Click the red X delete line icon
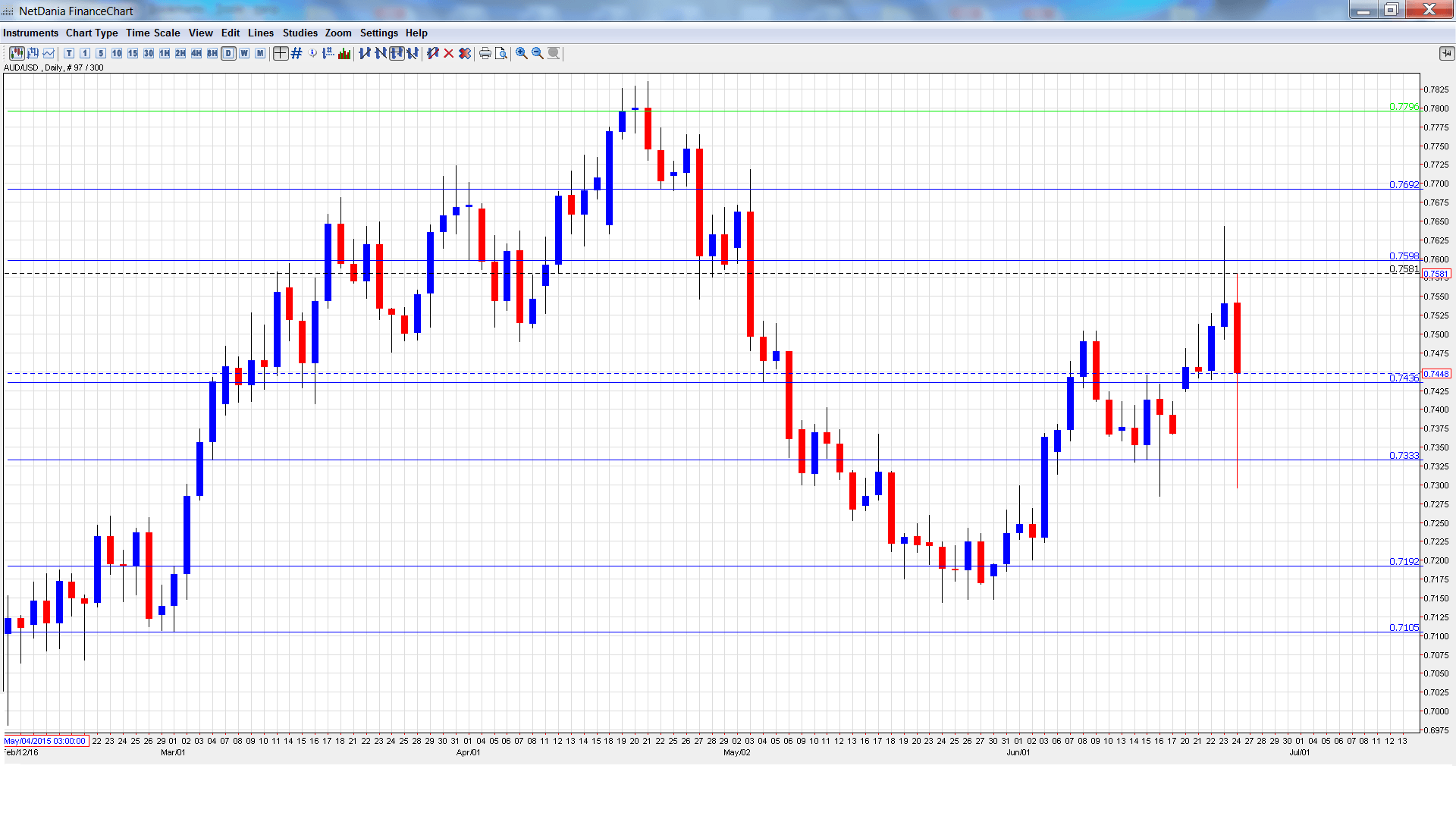The width and height of the screenshot is (1456, 819). click(x=449, y=53)
